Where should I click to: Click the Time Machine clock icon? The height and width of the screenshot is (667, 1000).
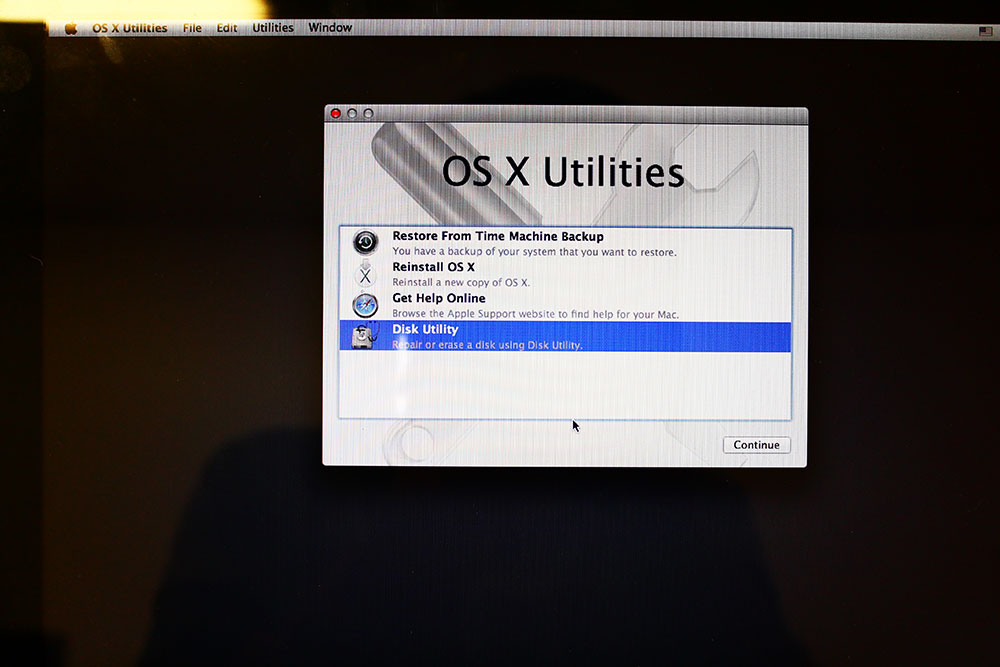click(x=365, y=242)
